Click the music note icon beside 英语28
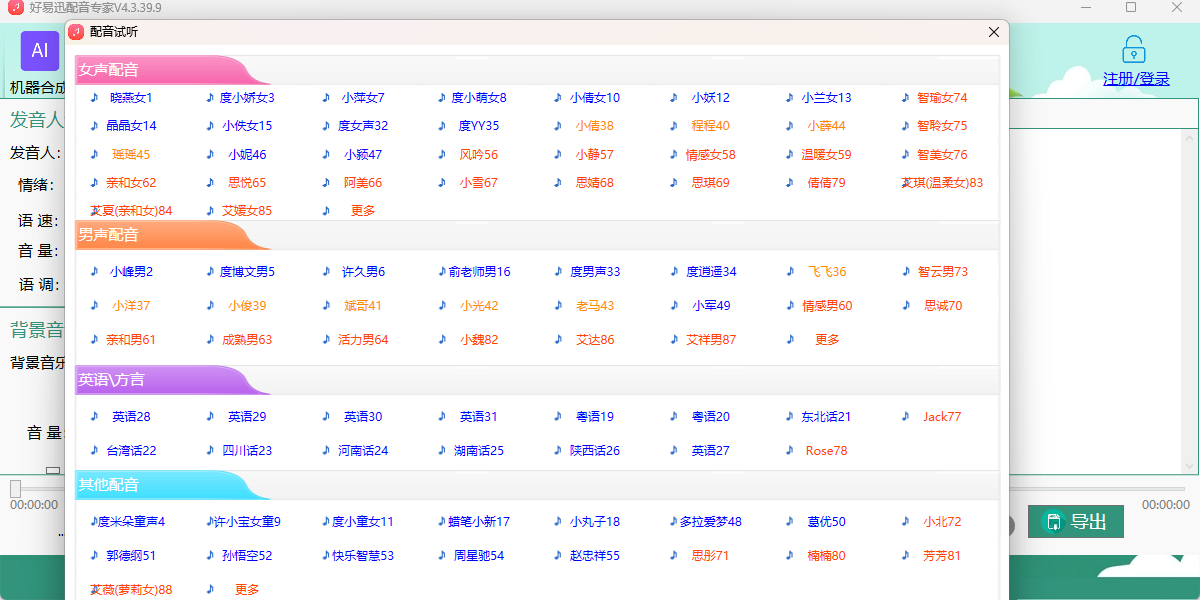Image resolution: width=1200 pixels, height=600 pixels. pyautogui.click(x=94, y=416)
